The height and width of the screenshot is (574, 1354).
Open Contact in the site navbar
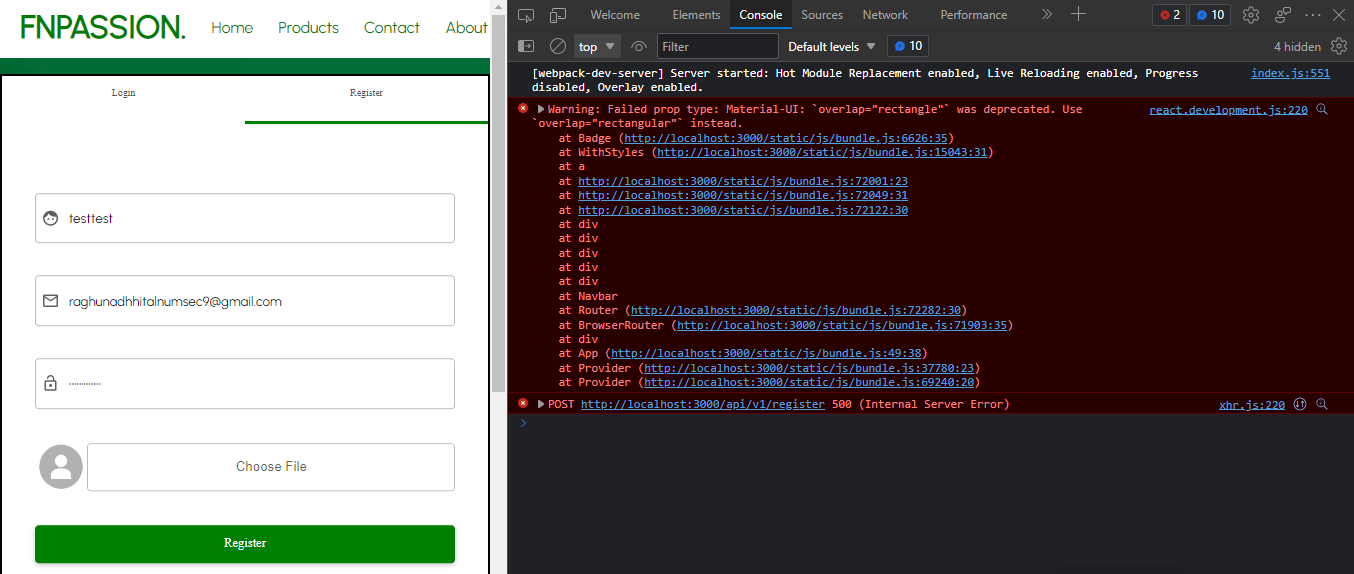tap(392, 28)
